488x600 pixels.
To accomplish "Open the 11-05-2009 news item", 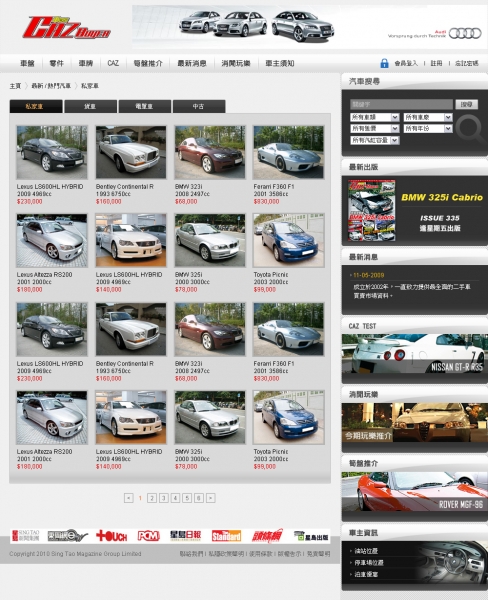I will click(x=368, y=275).
